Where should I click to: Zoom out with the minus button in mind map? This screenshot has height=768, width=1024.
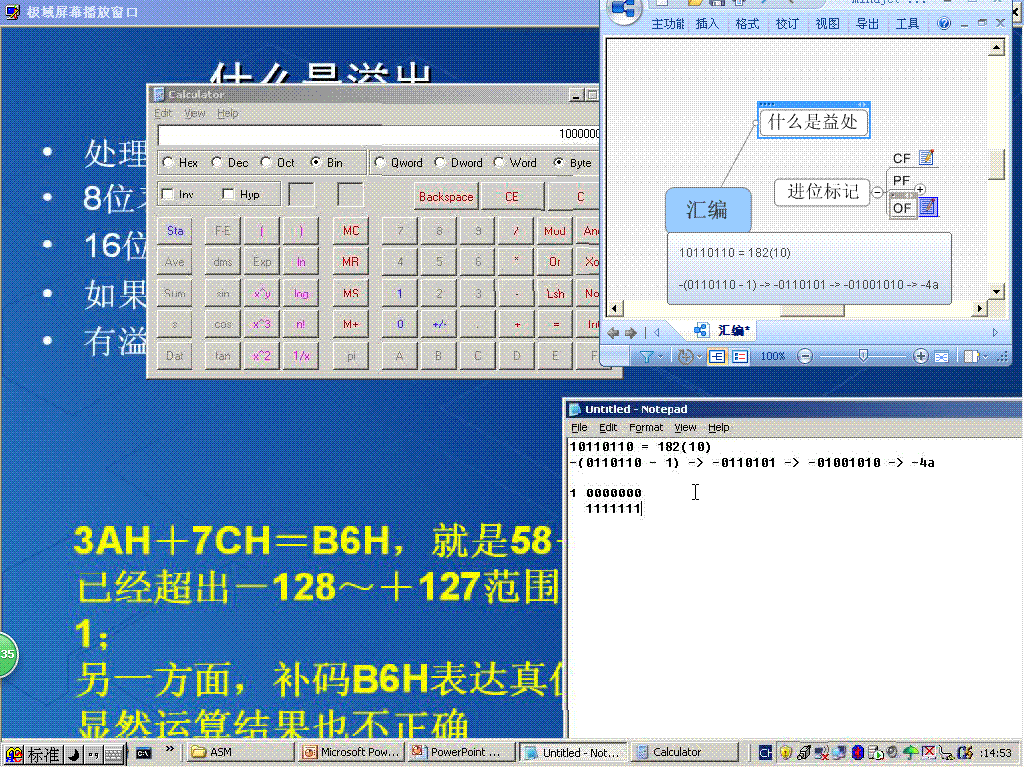pyautogui.click(x=805, y=357)
